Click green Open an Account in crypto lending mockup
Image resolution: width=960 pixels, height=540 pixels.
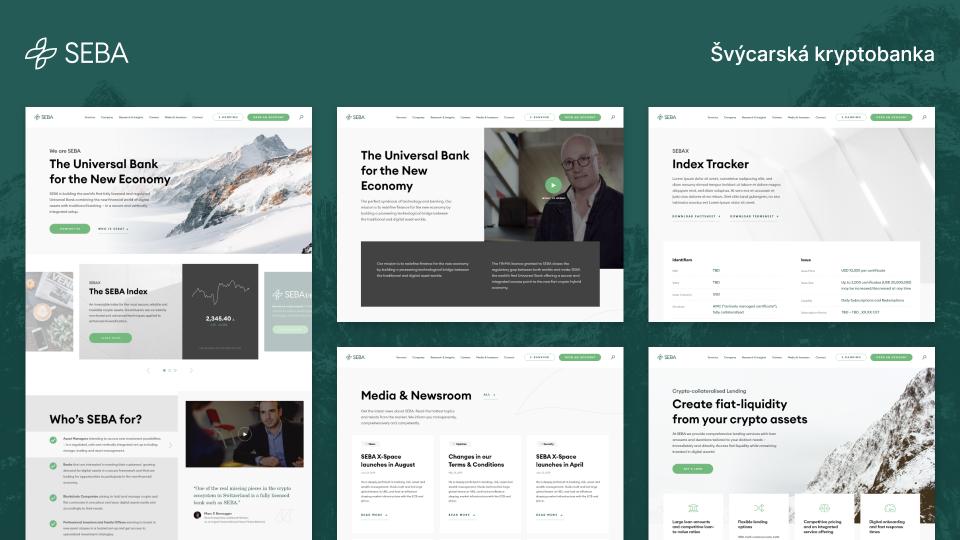coord(891,357)
